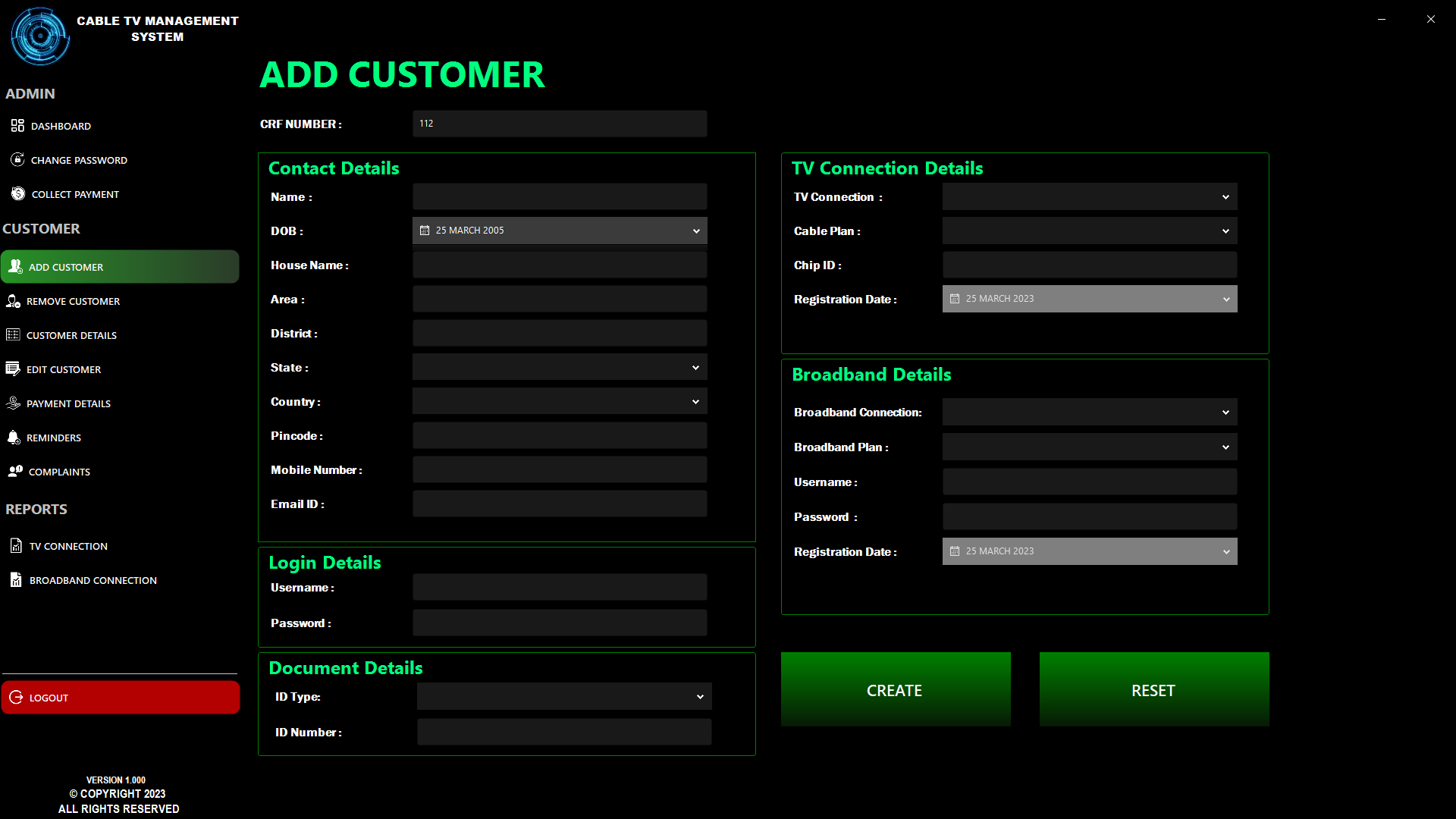Click the Collect Payment coin icon
Viewport: 1456px width, 819px height.
coord(18,193)
